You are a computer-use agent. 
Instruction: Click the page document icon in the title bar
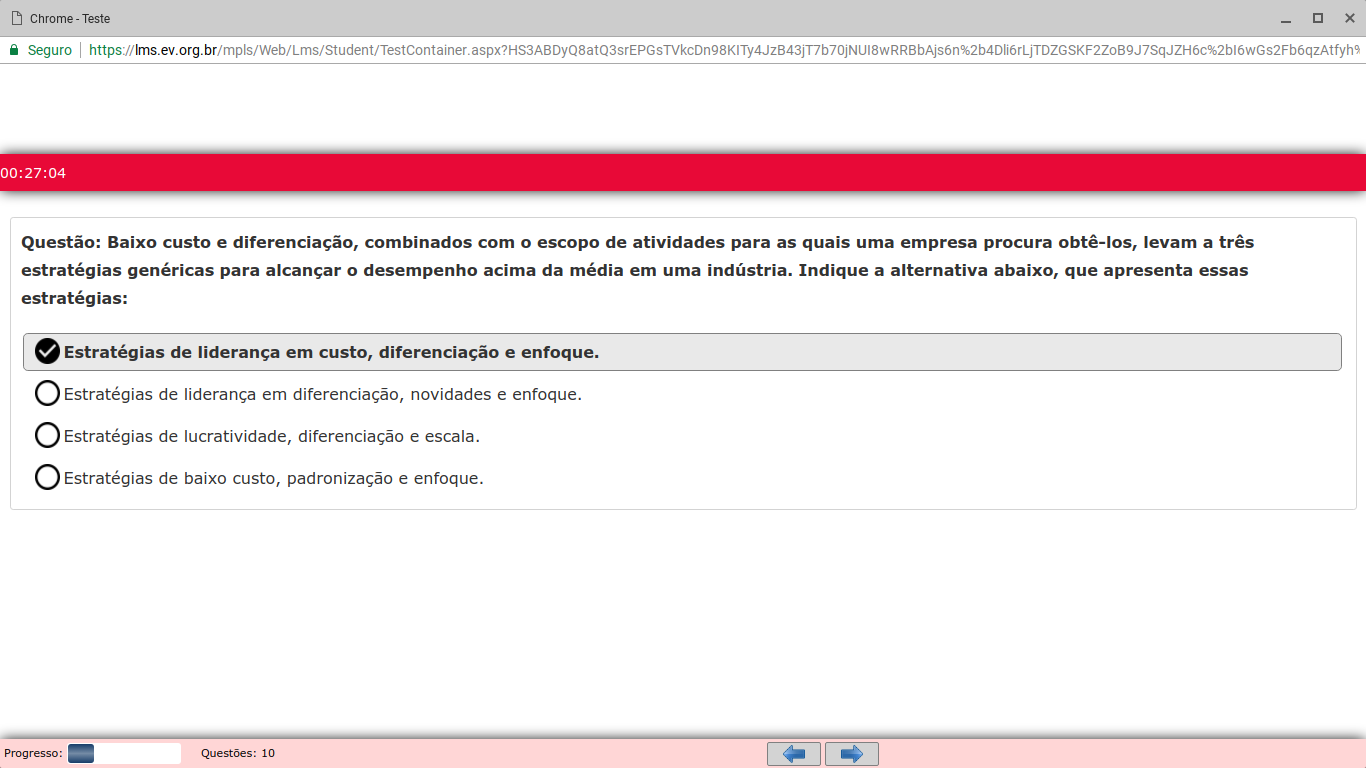(16, 18)
